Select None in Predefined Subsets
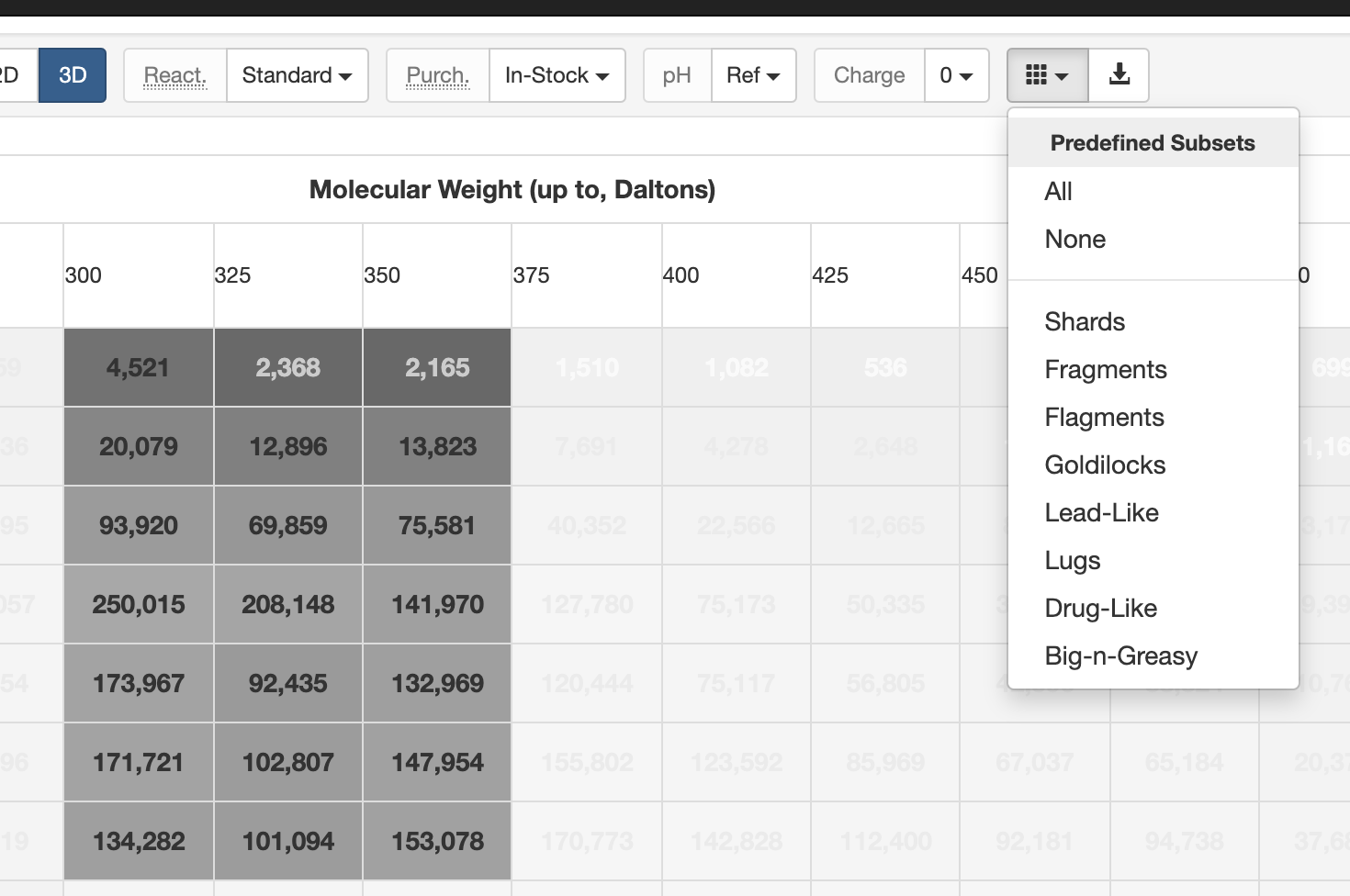This screenshot has width=1350, height=896. [1153, 239]
